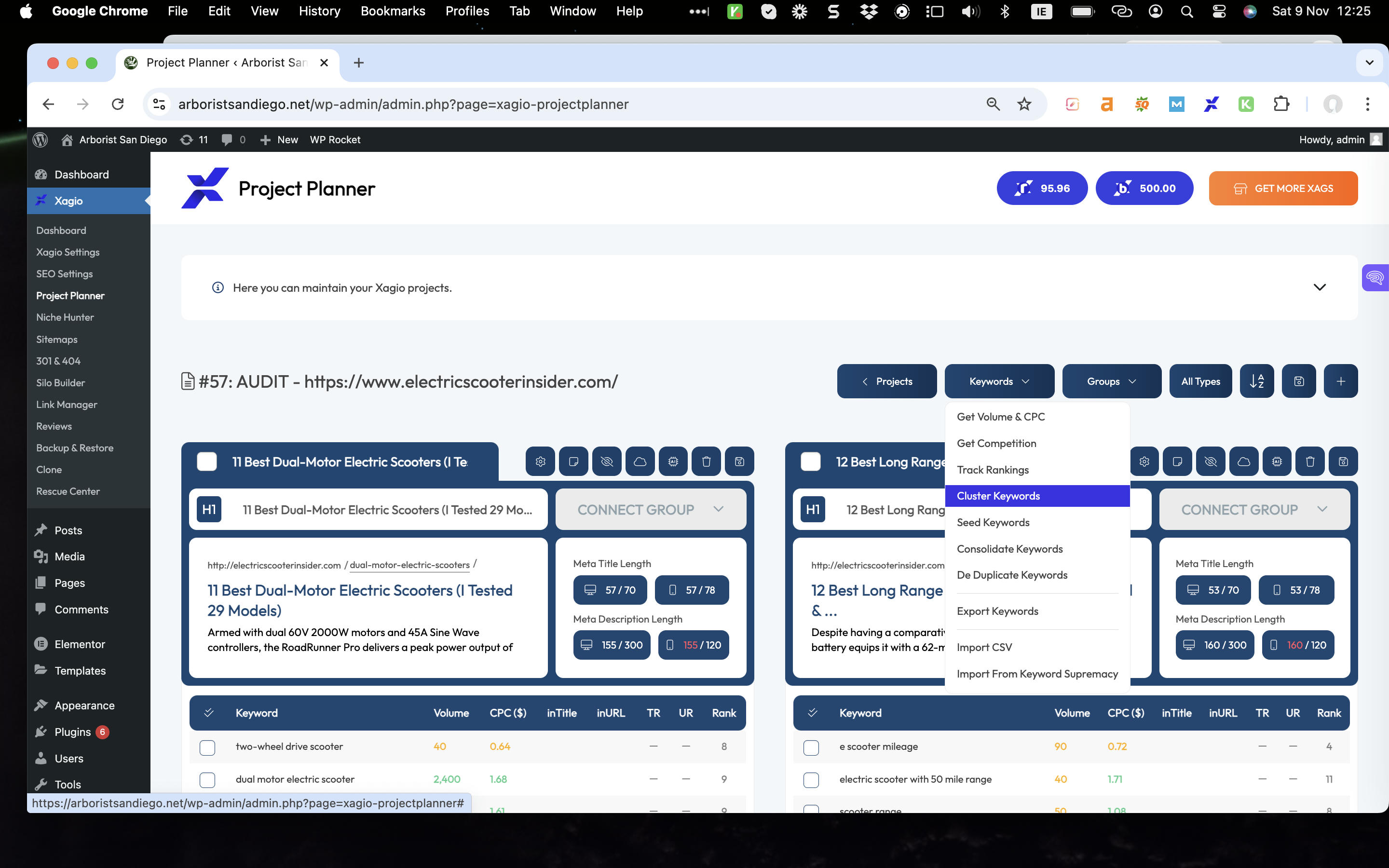This screenshot has height=868, width=1389.
Task: Click the WordPress logo in admin bar
Action: [40, 139]
